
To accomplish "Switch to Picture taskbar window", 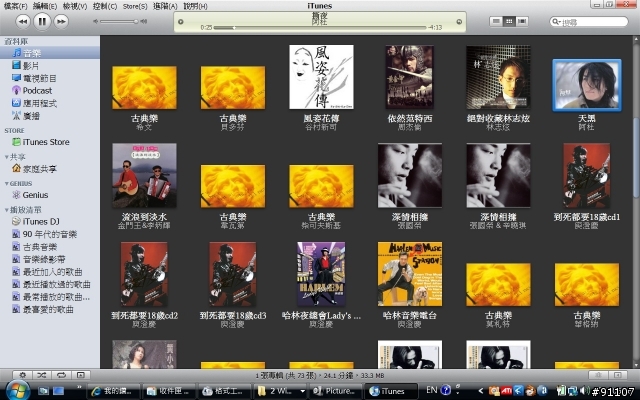I will click(x=336, y=391).
